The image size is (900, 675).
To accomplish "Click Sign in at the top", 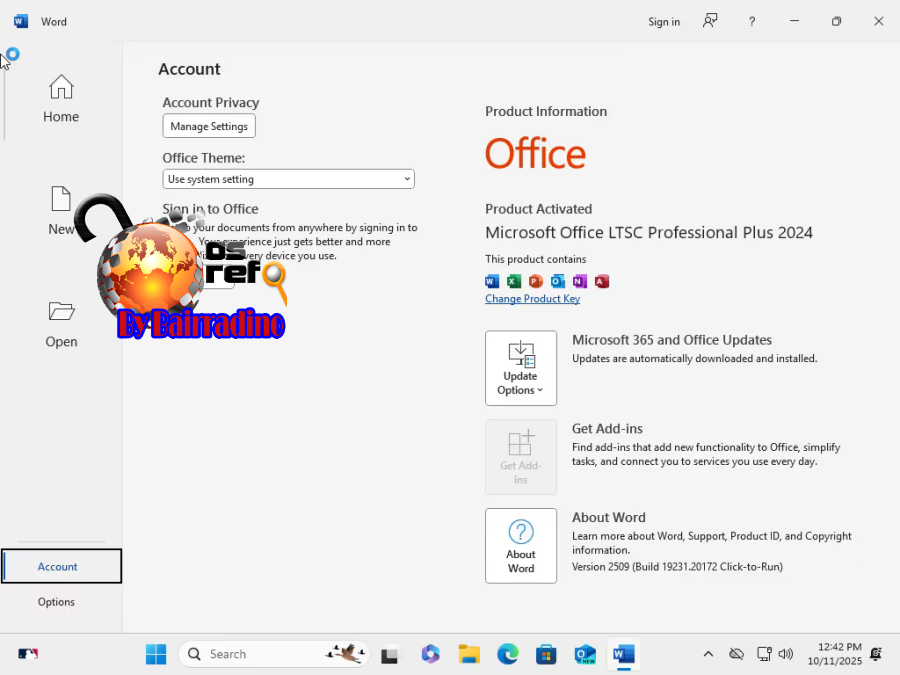I will coord(663,22).
